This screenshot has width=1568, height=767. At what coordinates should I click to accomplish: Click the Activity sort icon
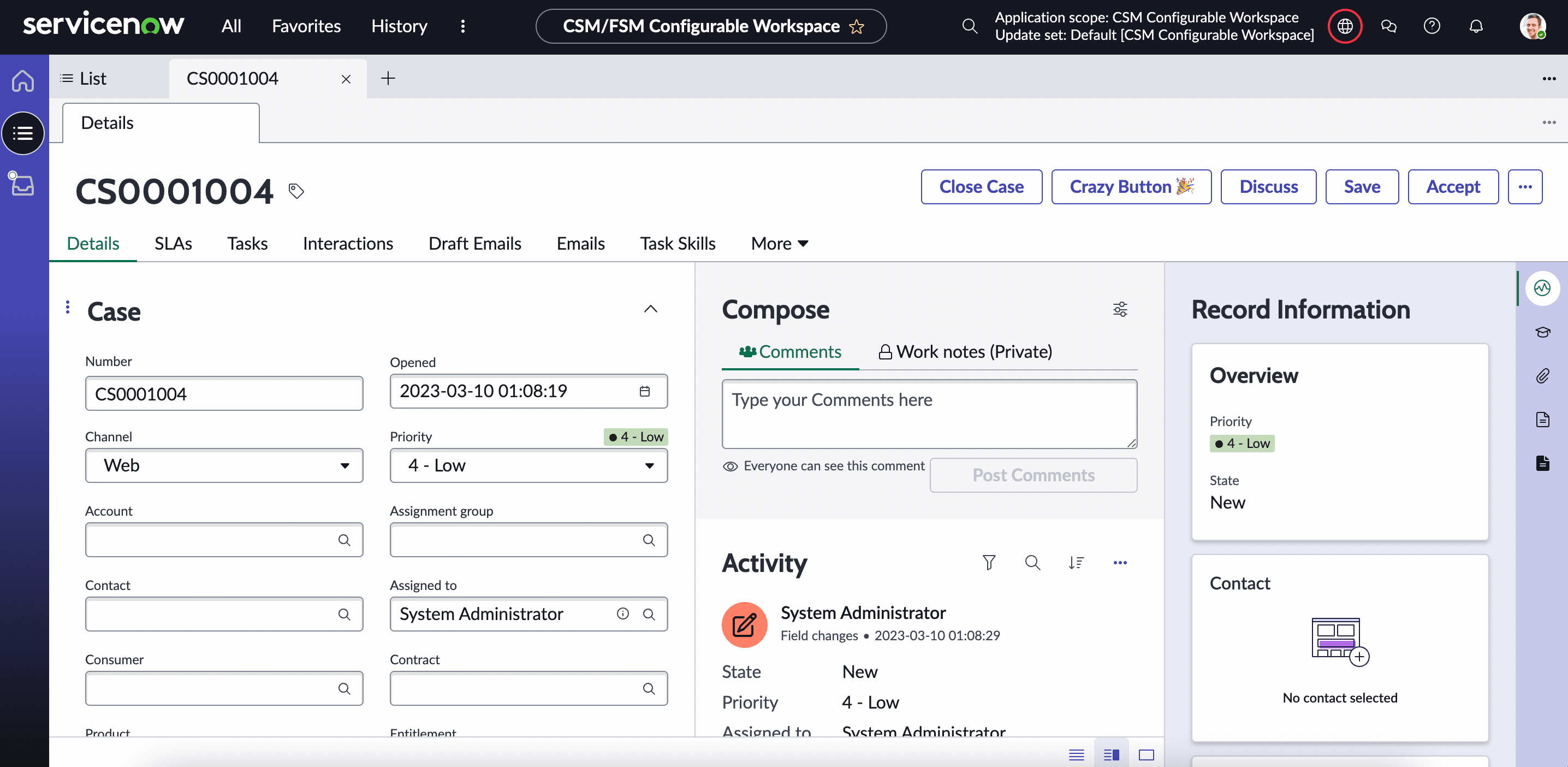click(1076, 562)
